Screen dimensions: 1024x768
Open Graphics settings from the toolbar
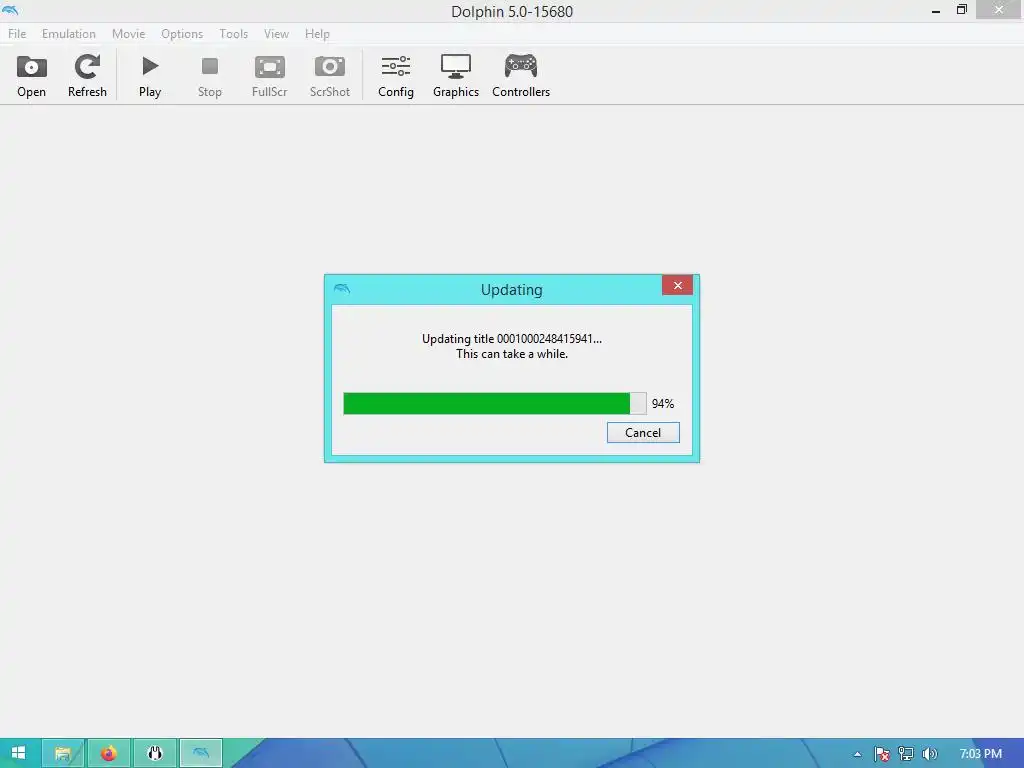coord(456,76)
